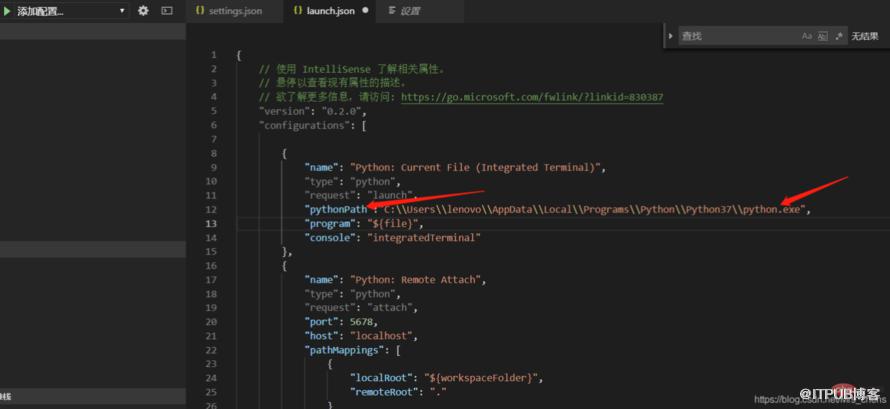Click the "integratedTerminal" console value
The image size is (890, 409).
[423, 238]
